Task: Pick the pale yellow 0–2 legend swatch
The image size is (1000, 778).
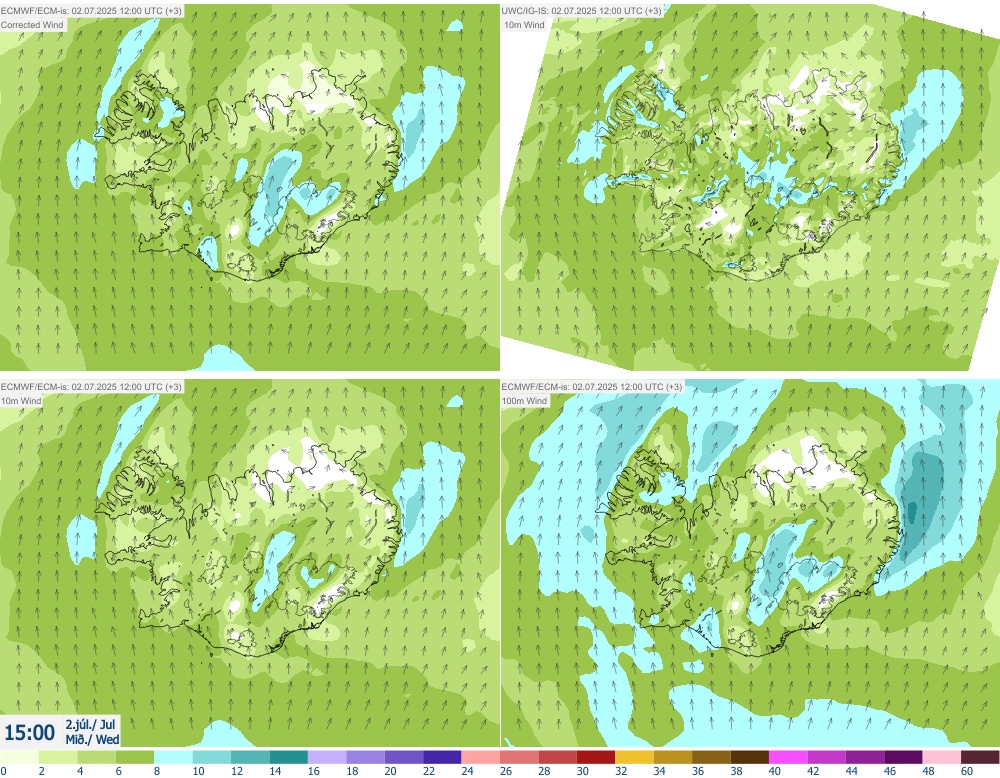Action: [19, 757]
